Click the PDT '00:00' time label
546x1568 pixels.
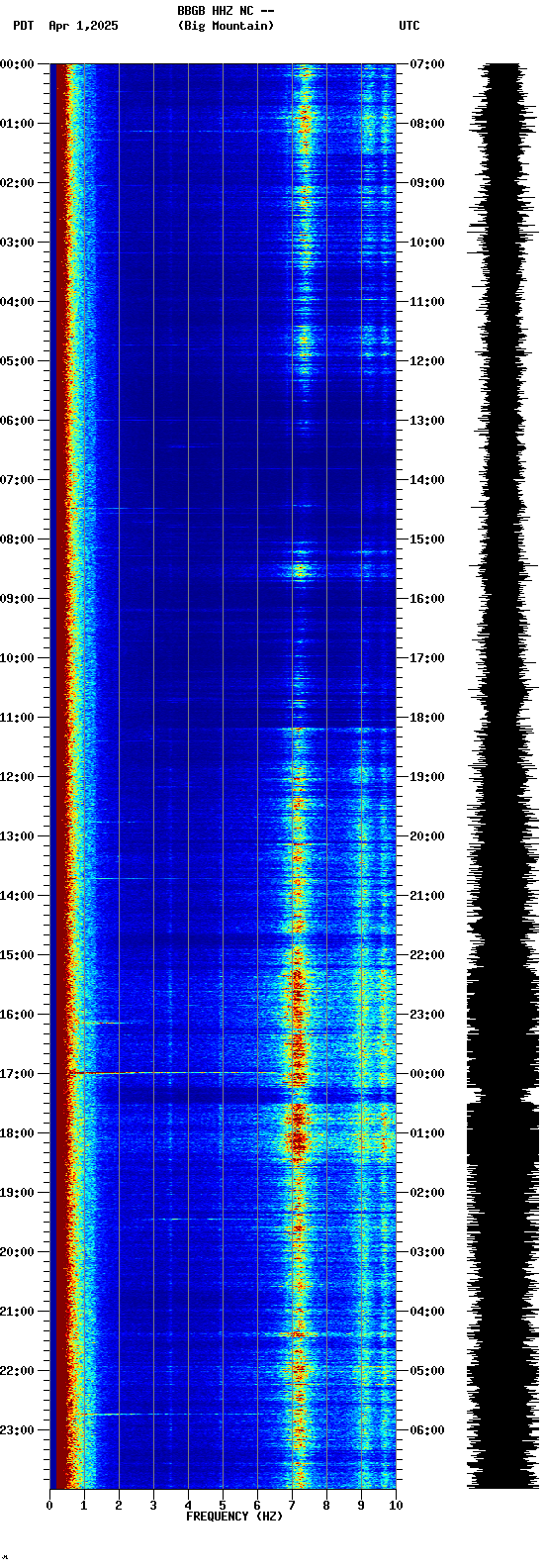(17, 64)
